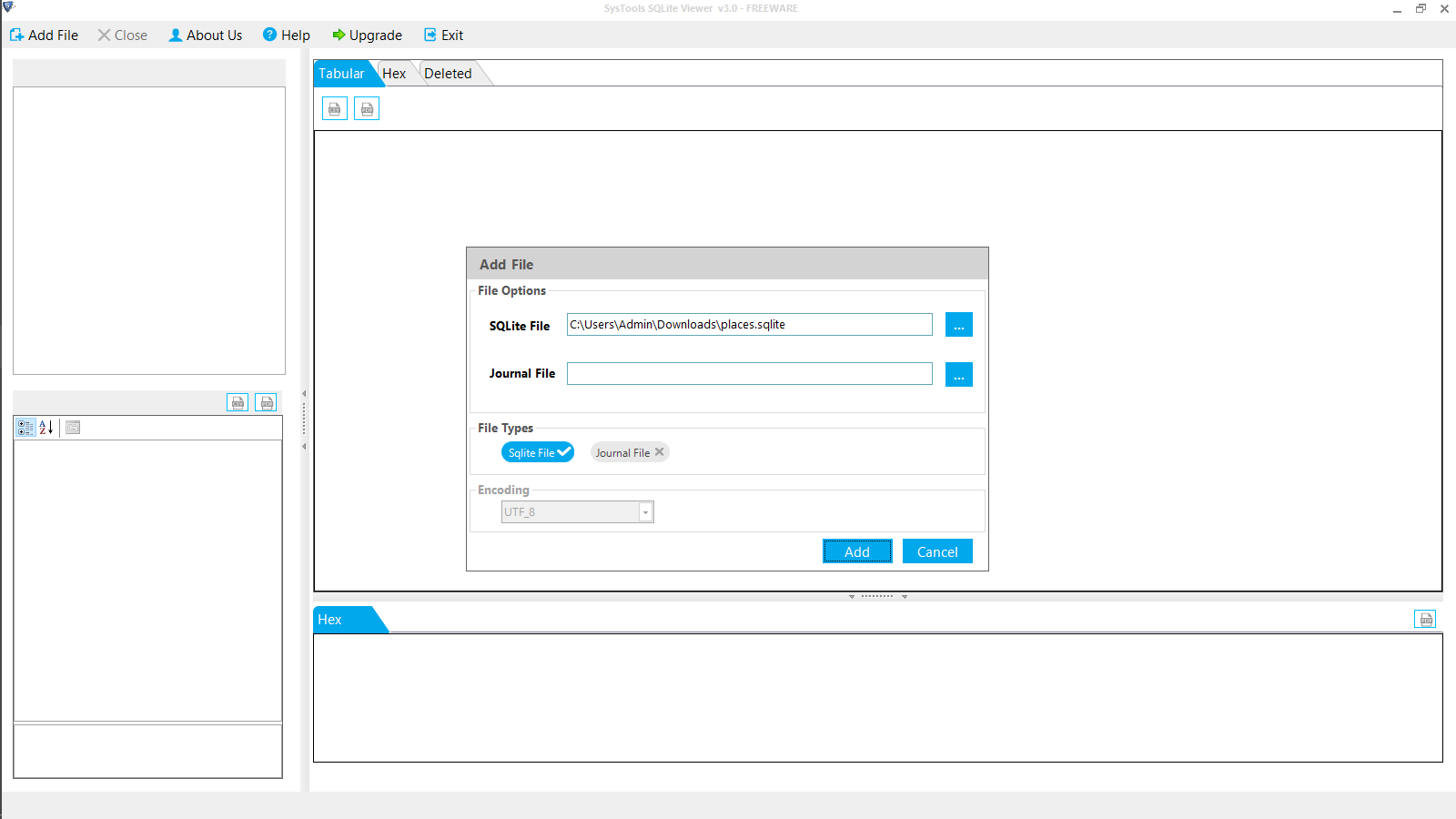Viewport: 1456px width, 819px height.
Task: Minimize the SQLite Viewer window
Action: click(1397, 9)
